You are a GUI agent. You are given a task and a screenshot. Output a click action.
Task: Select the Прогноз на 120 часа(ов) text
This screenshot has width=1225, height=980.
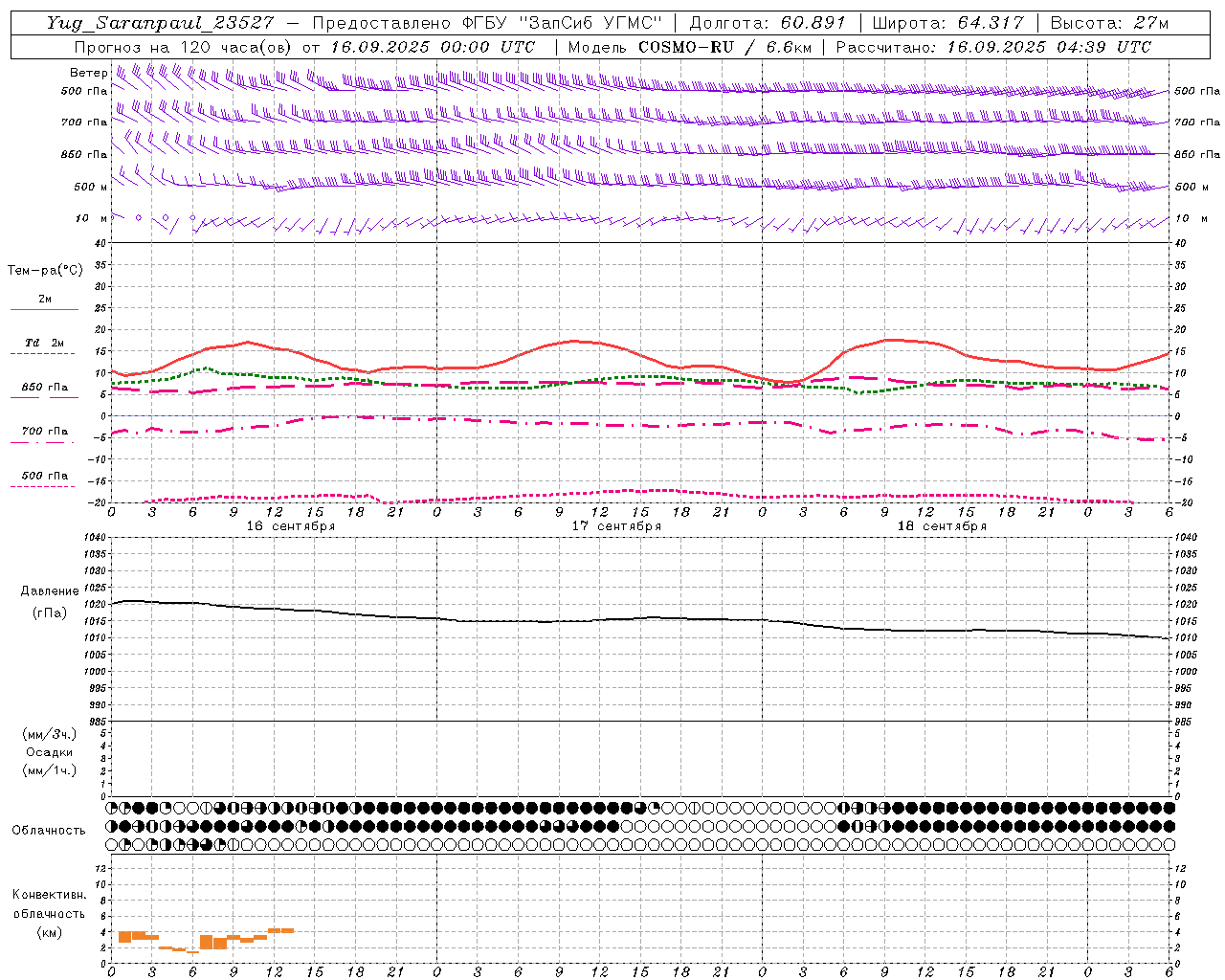[x=185, y=47]
